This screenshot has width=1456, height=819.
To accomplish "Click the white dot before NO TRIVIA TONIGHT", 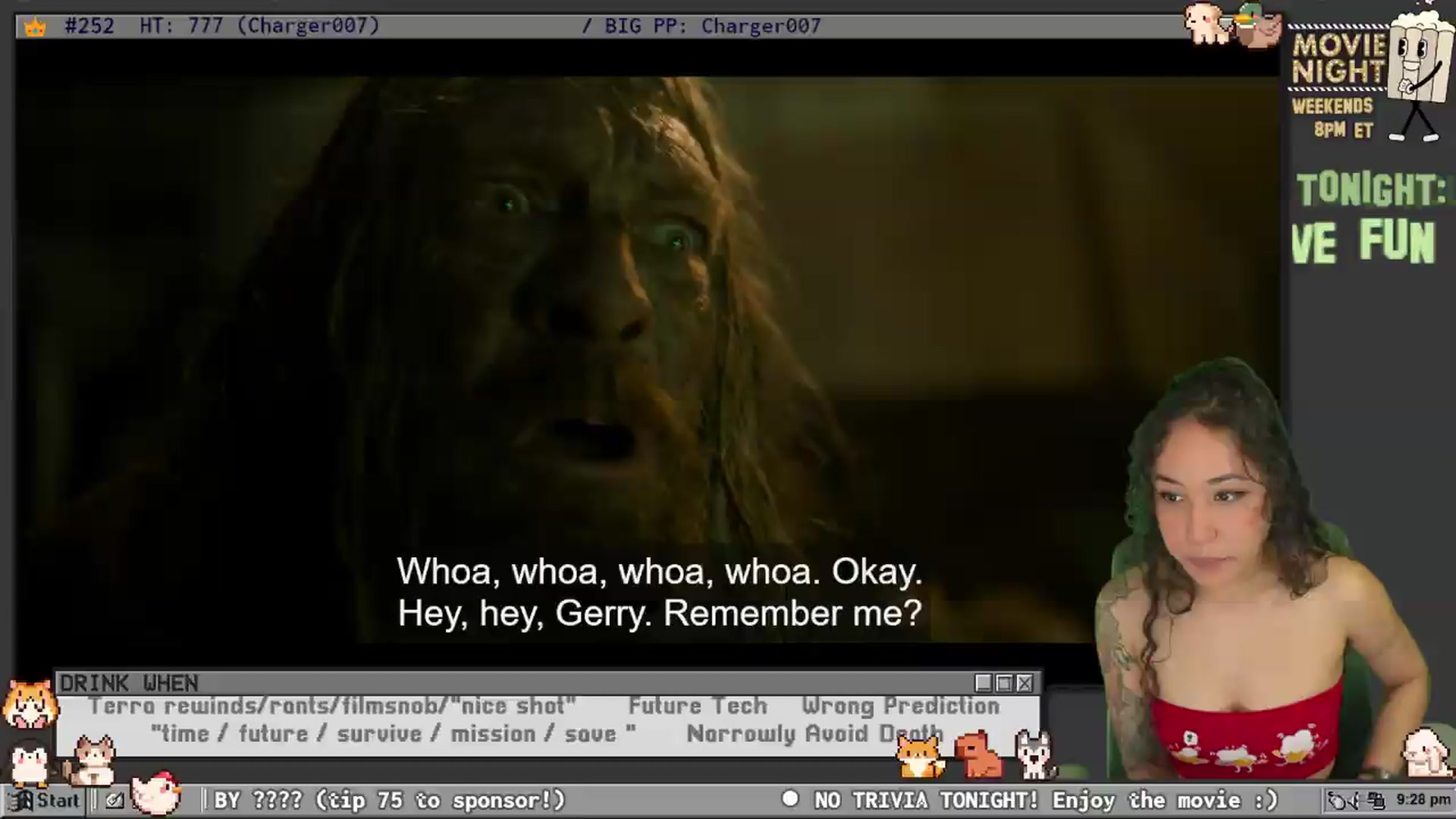I will 790,799.
